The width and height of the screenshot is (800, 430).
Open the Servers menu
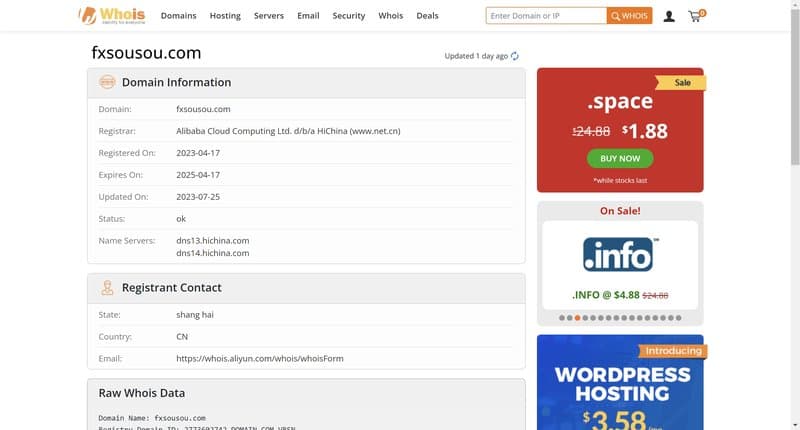[269, 16]
